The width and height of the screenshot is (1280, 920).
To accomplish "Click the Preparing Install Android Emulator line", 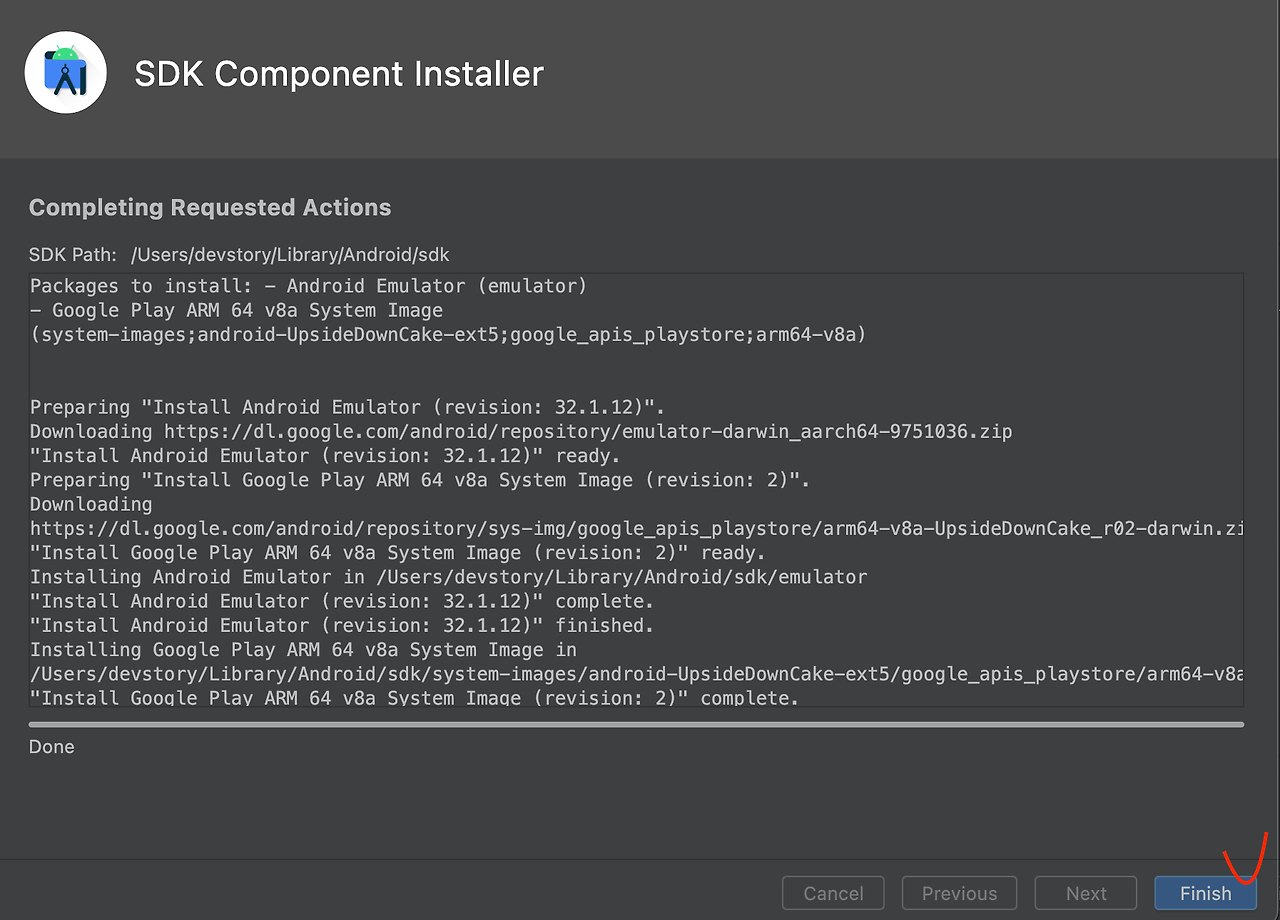I will [348, 407].
